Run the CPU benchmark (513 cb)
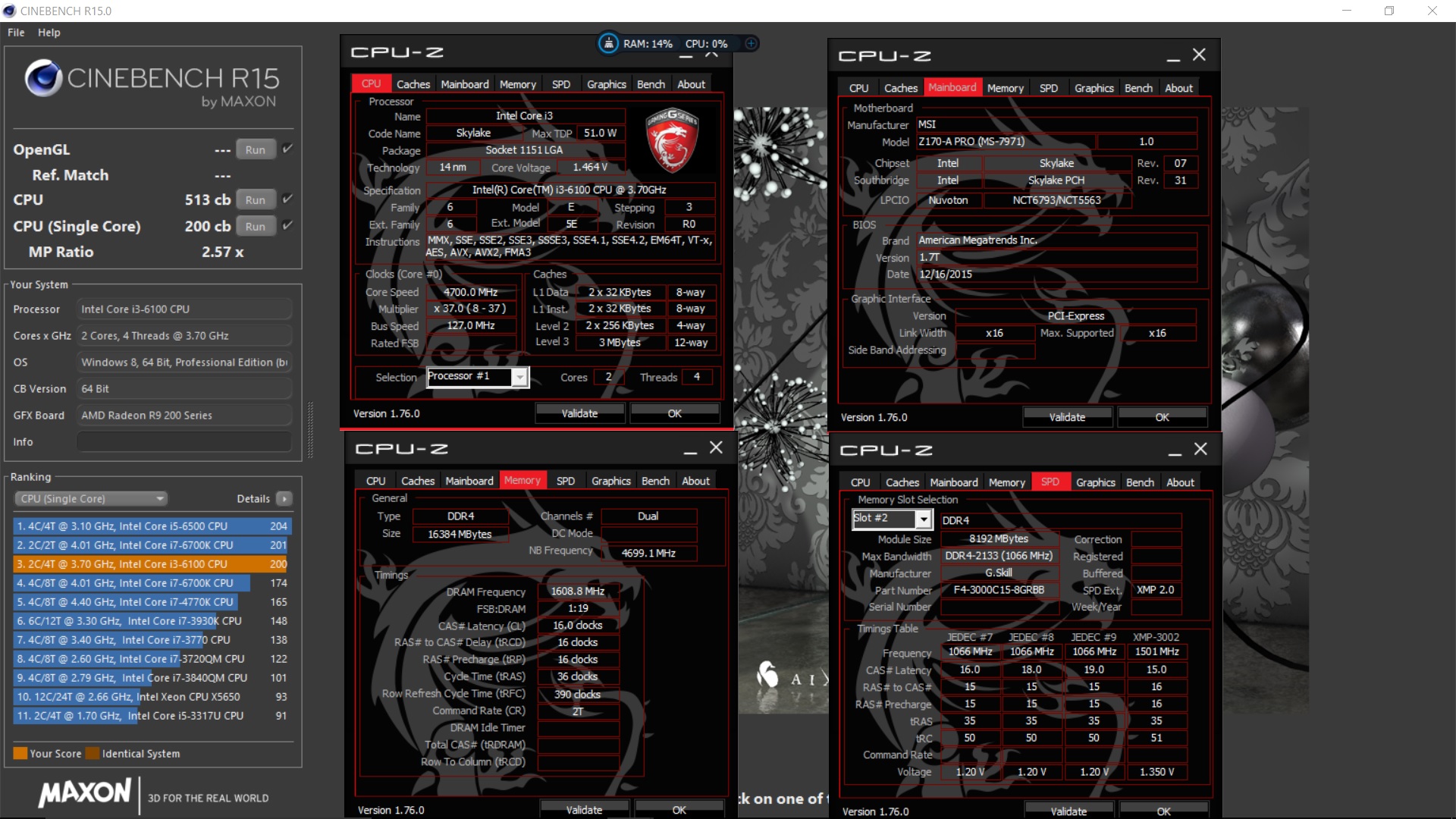 [x=256, y=199]
